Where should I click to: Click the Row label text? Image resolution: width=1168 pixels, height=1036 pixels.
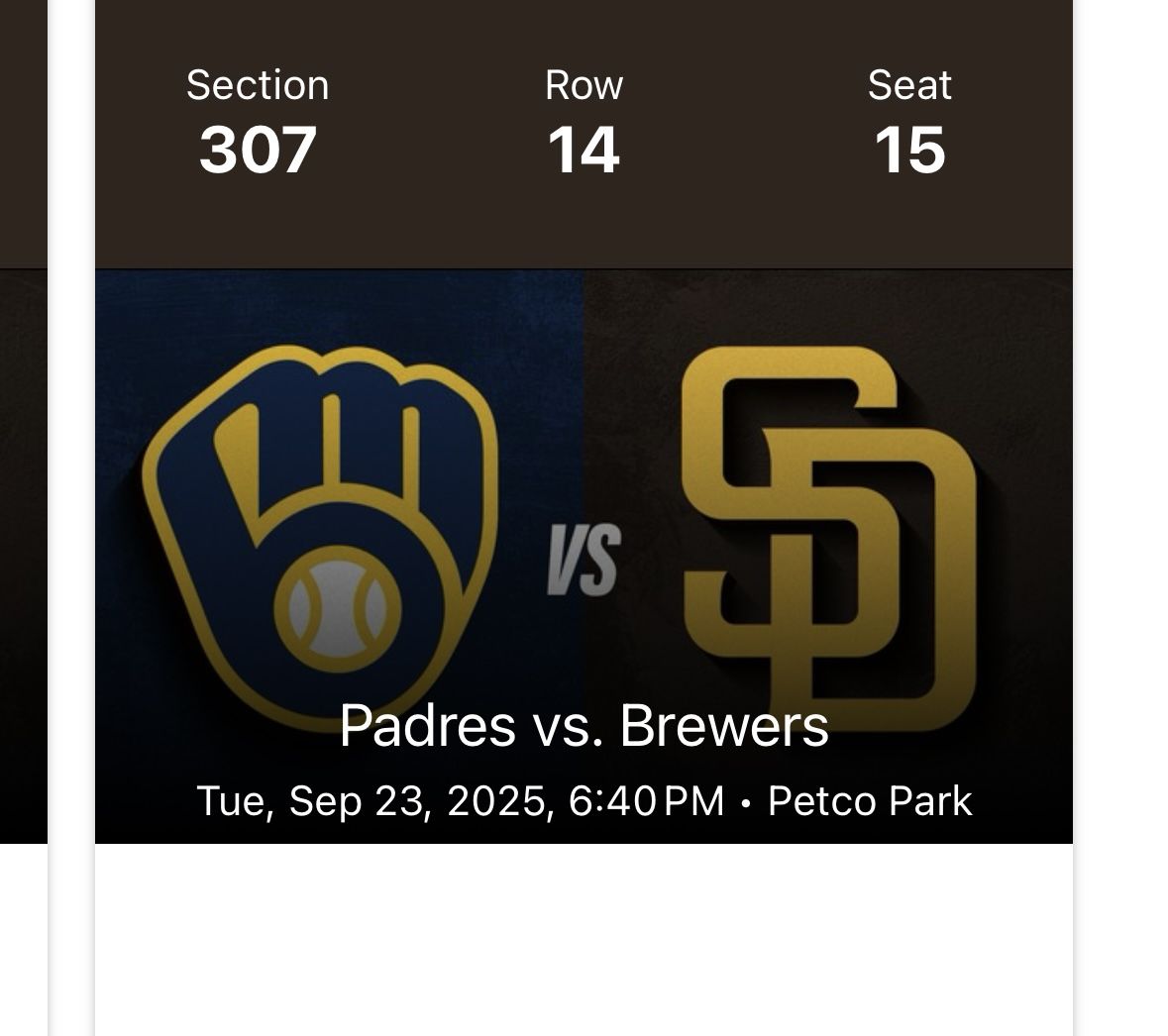(584, 85)
